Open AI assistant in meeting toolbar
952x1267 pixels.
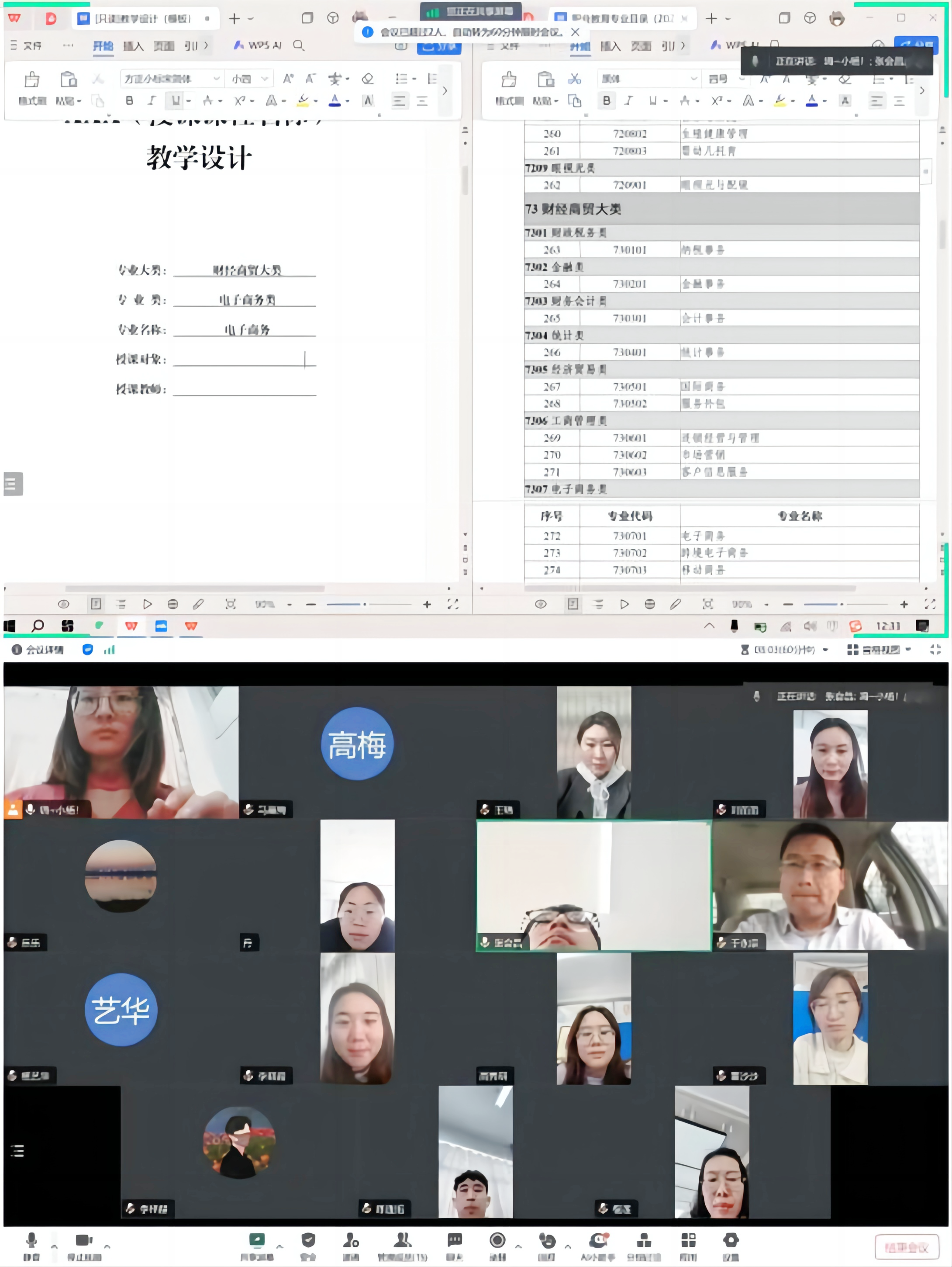[598, 1246]
